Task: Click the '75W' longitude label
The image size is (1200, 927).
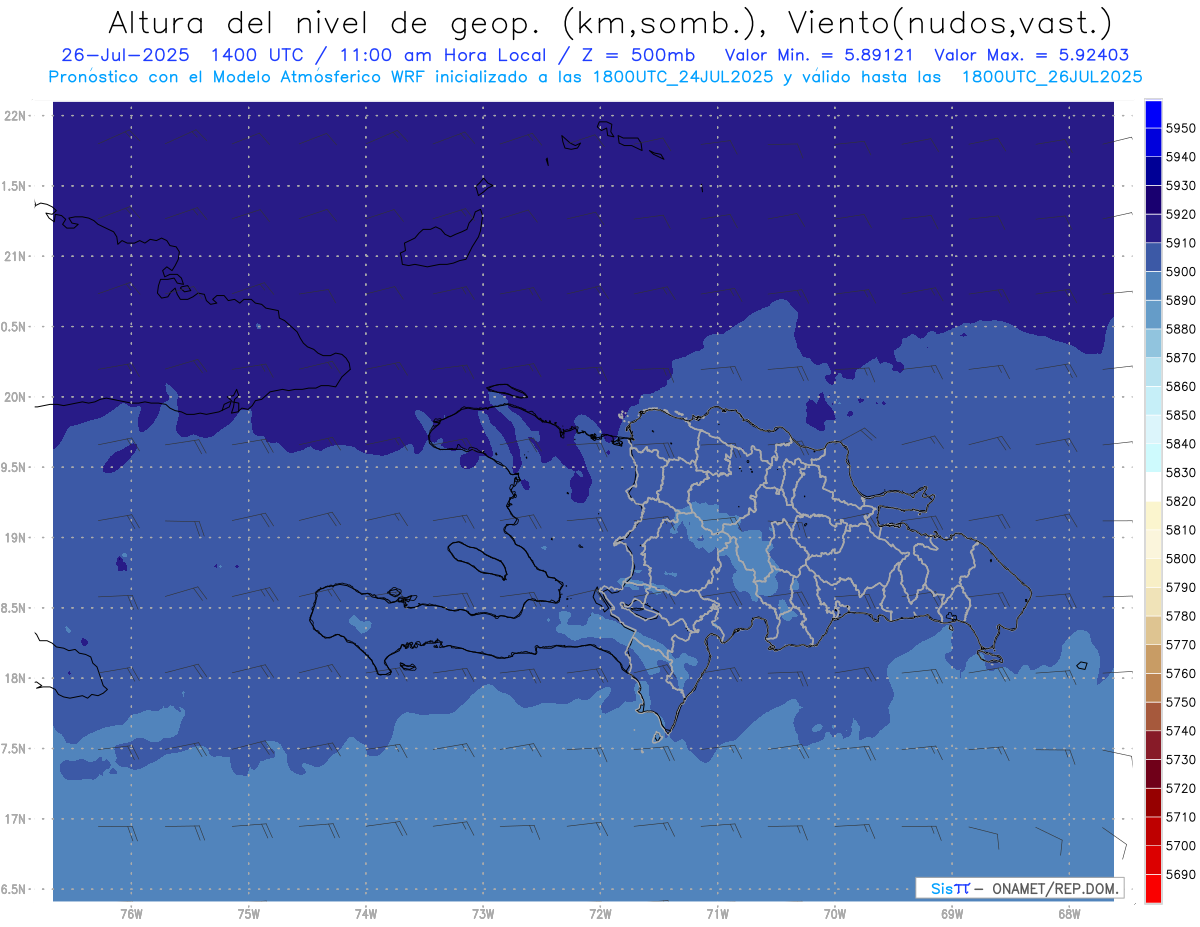Action: [x=249, y=915]
